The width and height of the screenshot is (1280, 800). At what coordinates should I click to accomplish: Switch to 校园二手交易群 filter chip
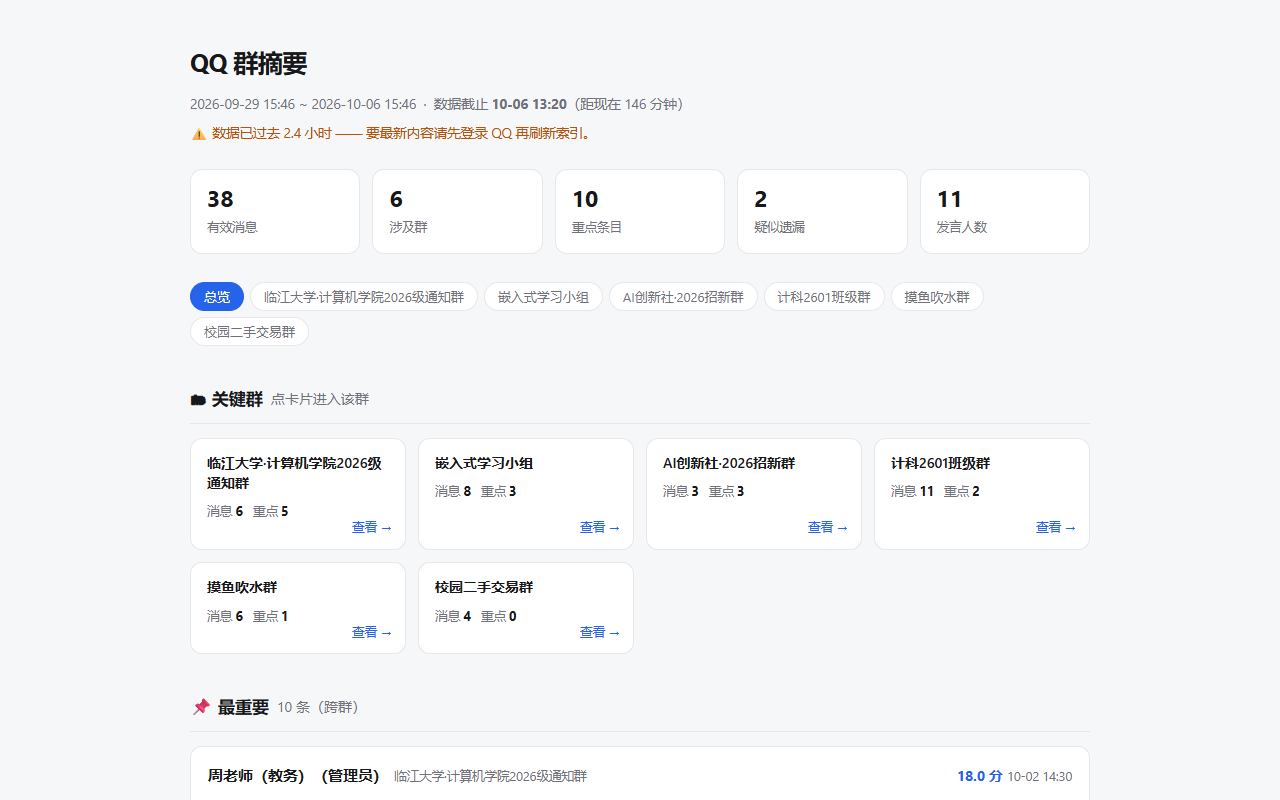click(249, 332)
